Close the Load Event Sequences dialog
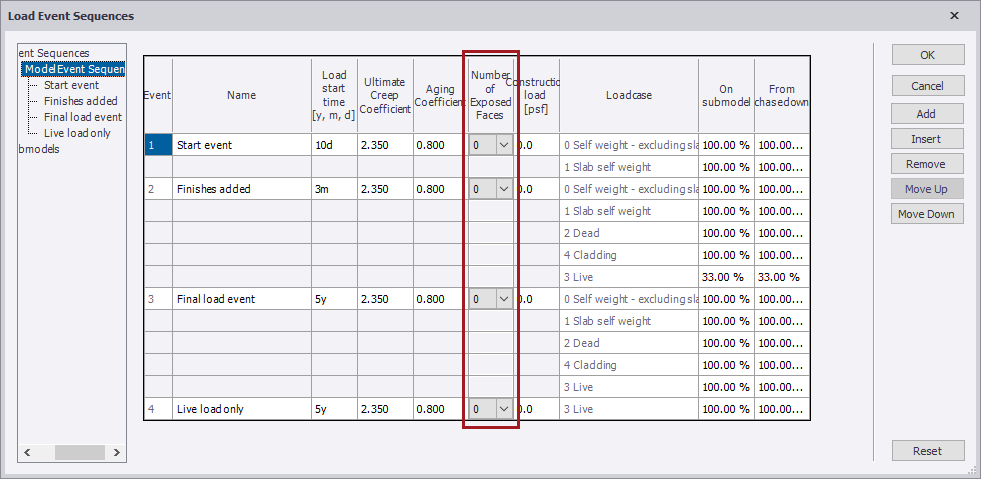This screenshot has height=479, width=981. (954, 16)
